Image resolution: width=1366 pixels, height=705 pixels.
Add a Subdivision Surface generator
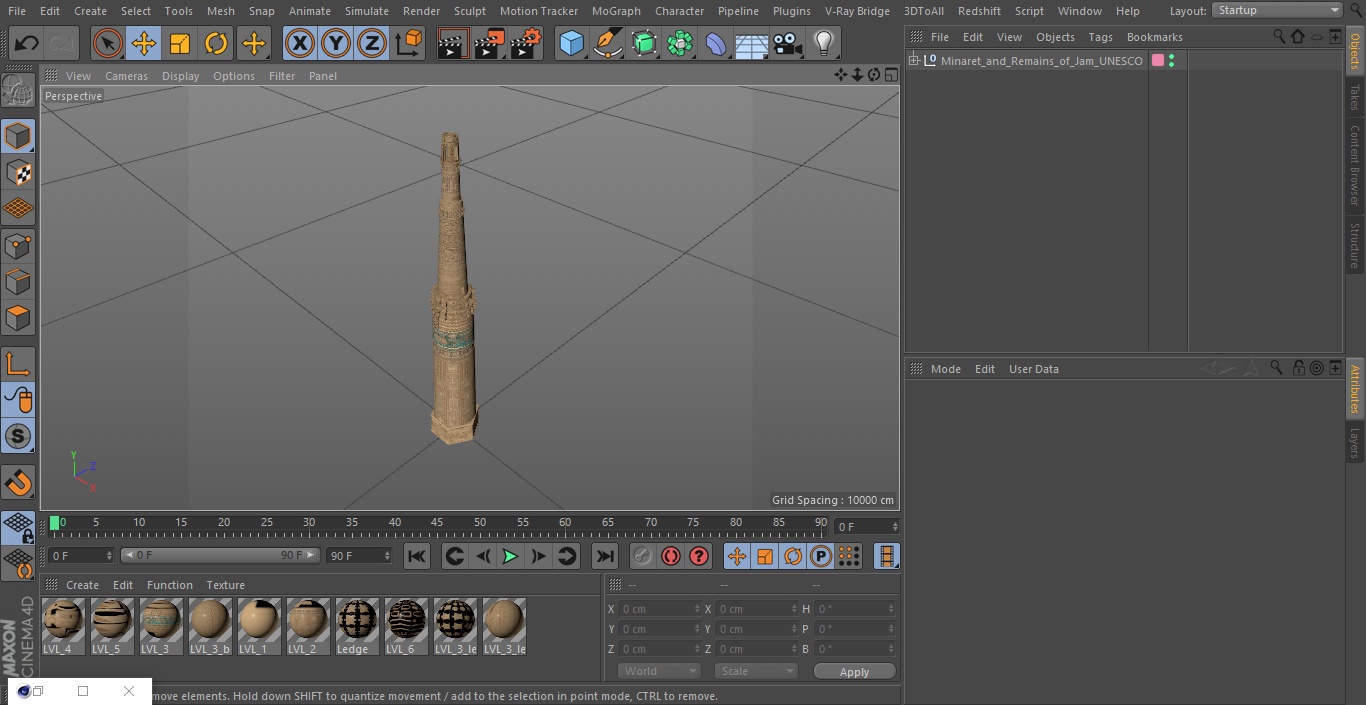tap(644, 43)
